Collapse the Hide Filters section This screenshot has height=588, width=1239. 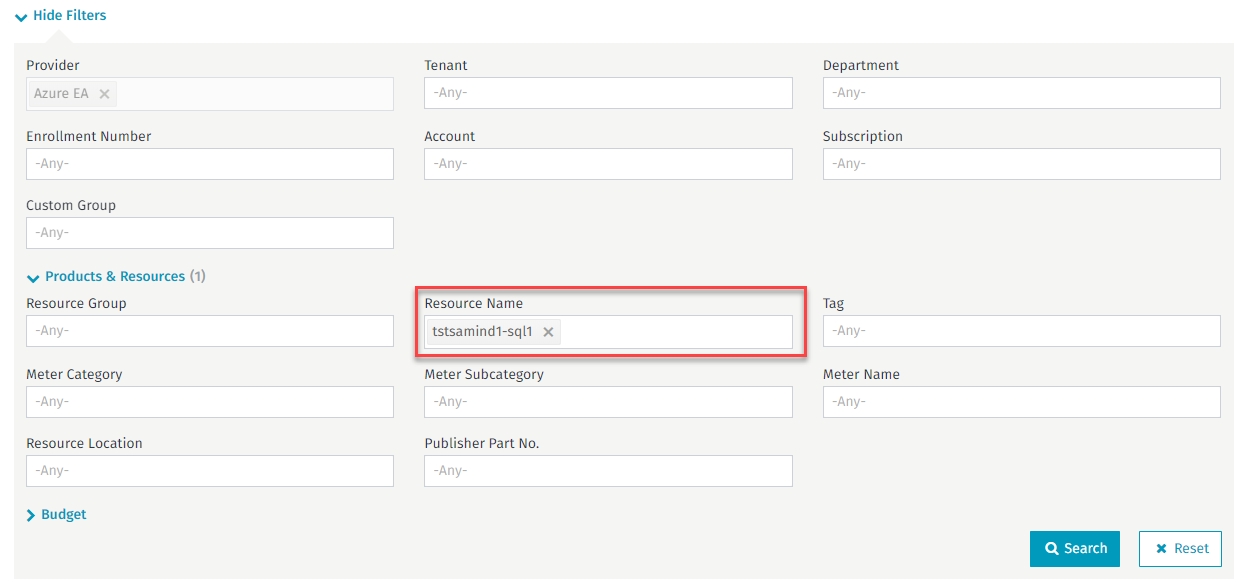(62, 16)
